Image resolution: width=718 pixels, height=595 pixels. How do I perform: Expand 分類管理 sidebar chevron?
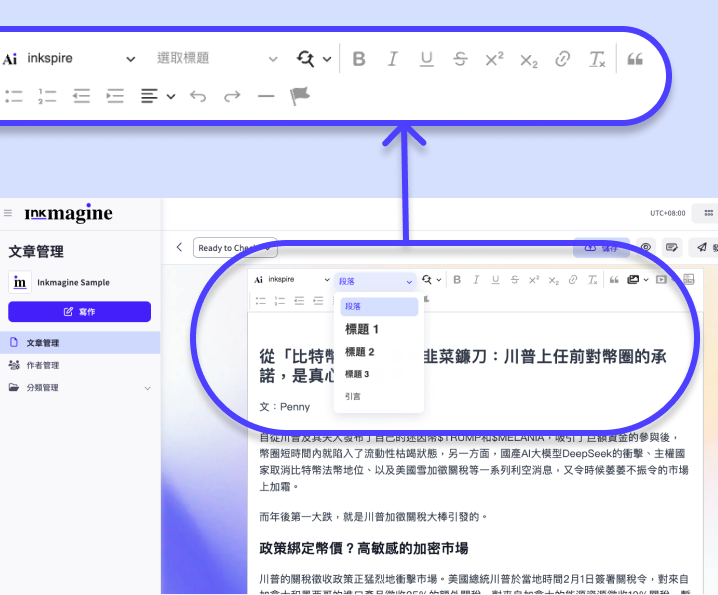[147, 388]
